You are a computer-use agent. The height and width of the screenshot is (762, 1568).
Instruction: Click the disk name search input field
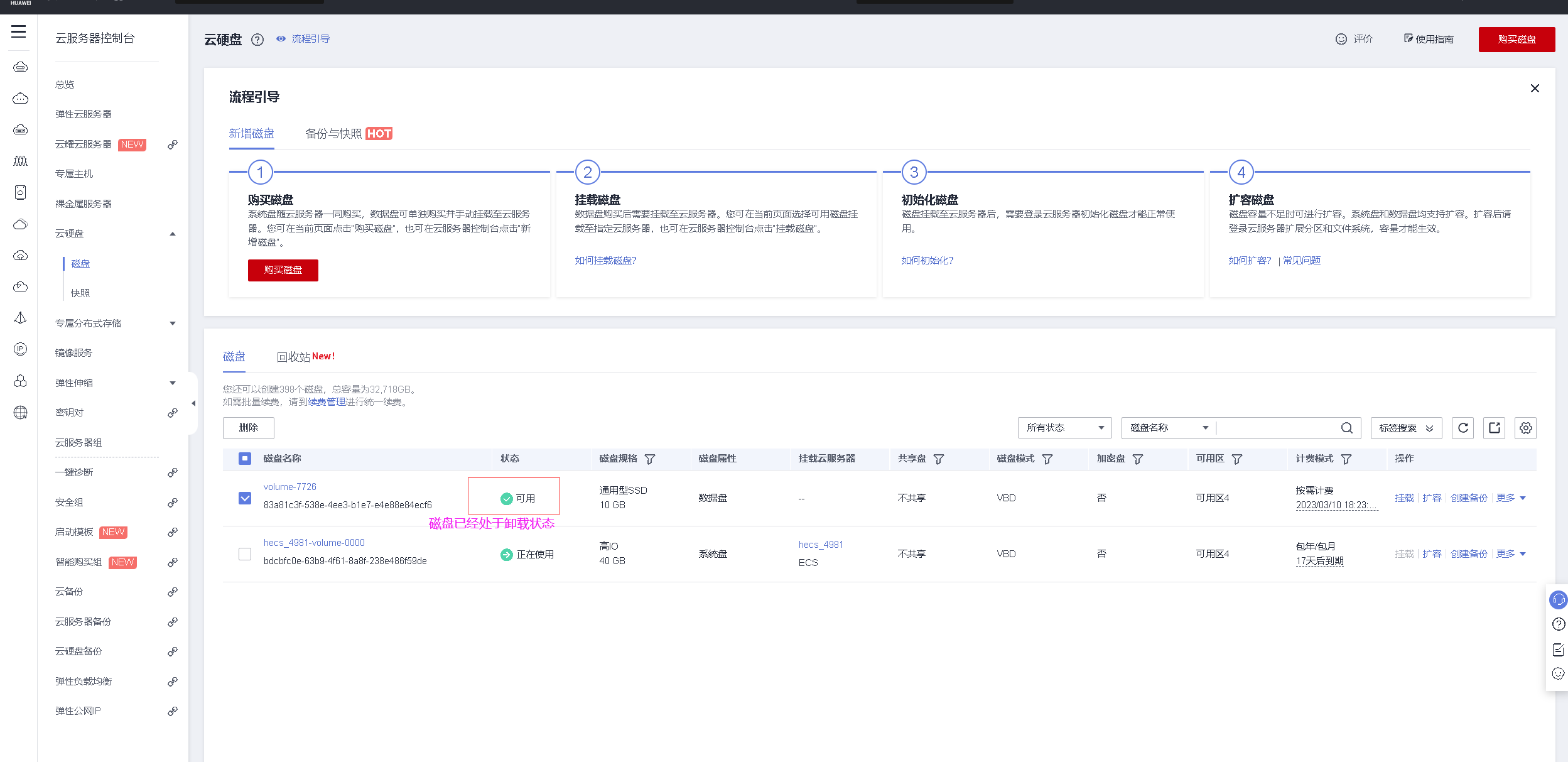click(1278, 428)
